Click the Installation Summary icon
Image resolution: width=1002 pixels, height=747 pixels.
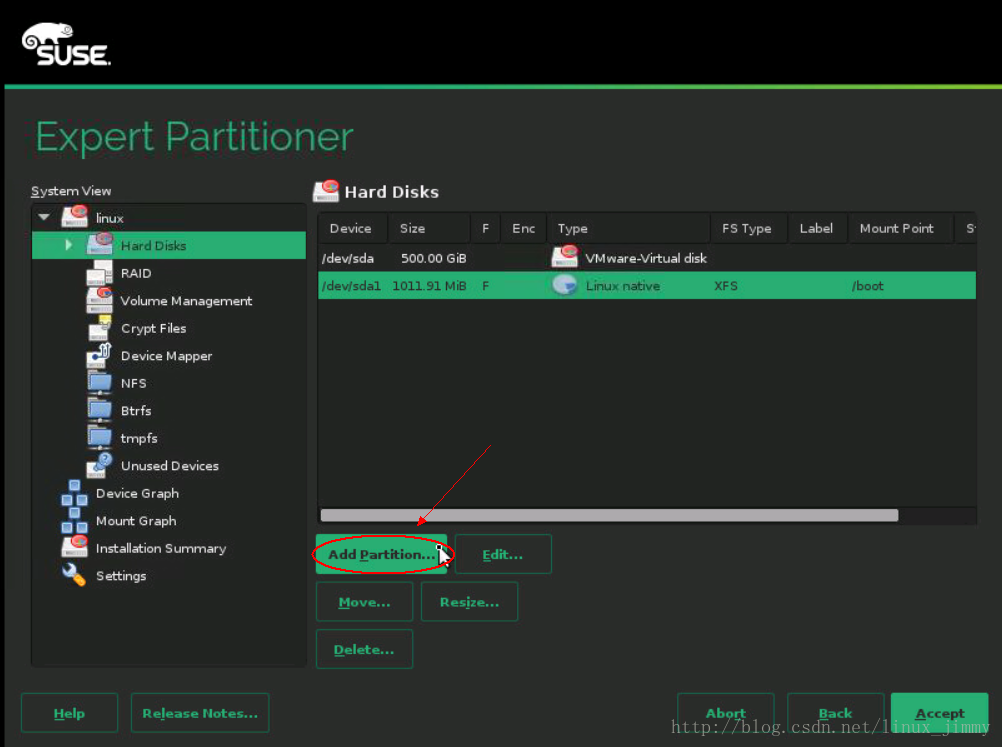[75, 548]
